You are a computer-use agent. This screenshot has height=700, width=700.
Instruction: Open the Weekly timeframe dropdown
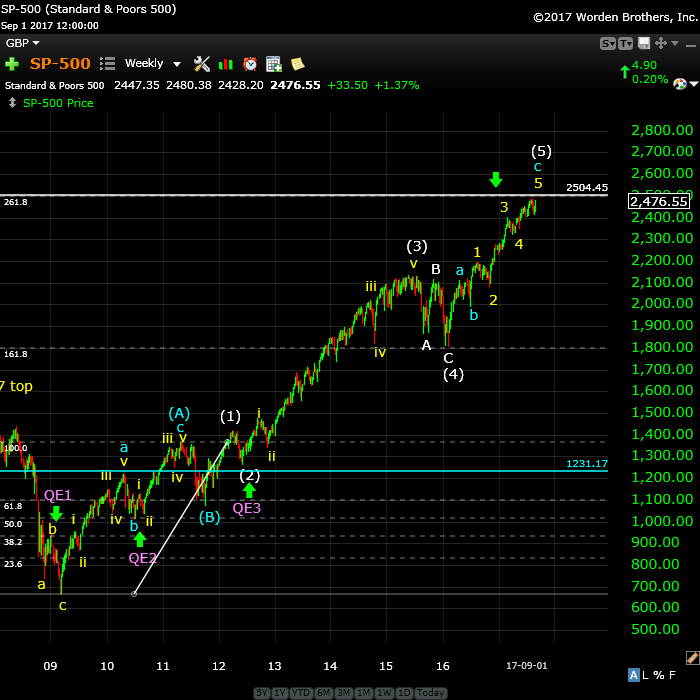153,63
